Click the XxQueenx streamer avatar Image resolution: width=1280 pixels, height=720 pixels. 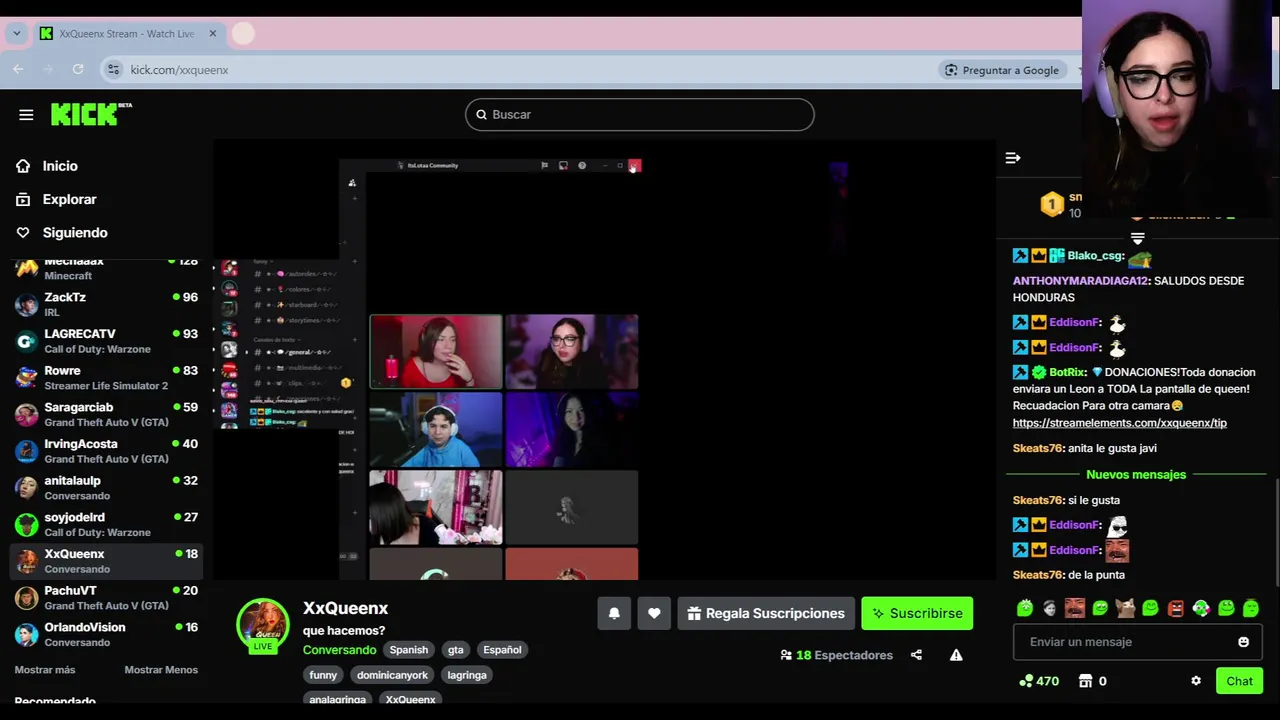(x=263, y=625)
